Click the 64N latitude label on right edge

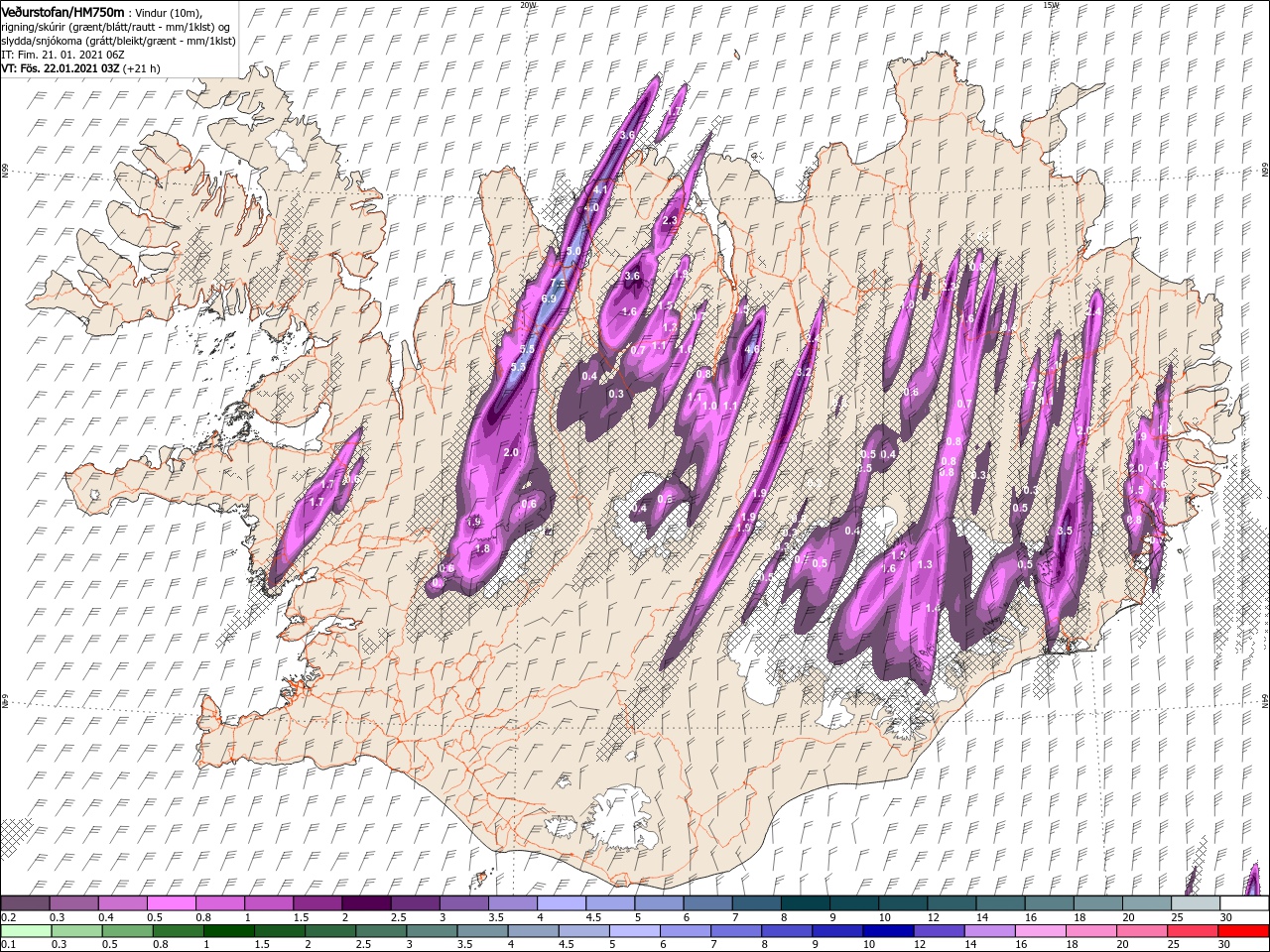1264,700
